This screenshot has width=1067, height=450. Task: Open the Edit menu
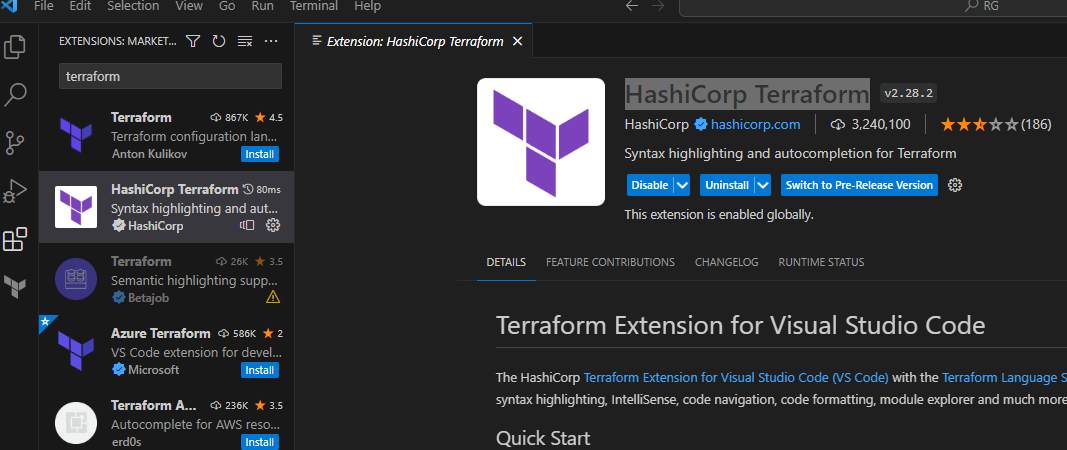click(80, 6)
